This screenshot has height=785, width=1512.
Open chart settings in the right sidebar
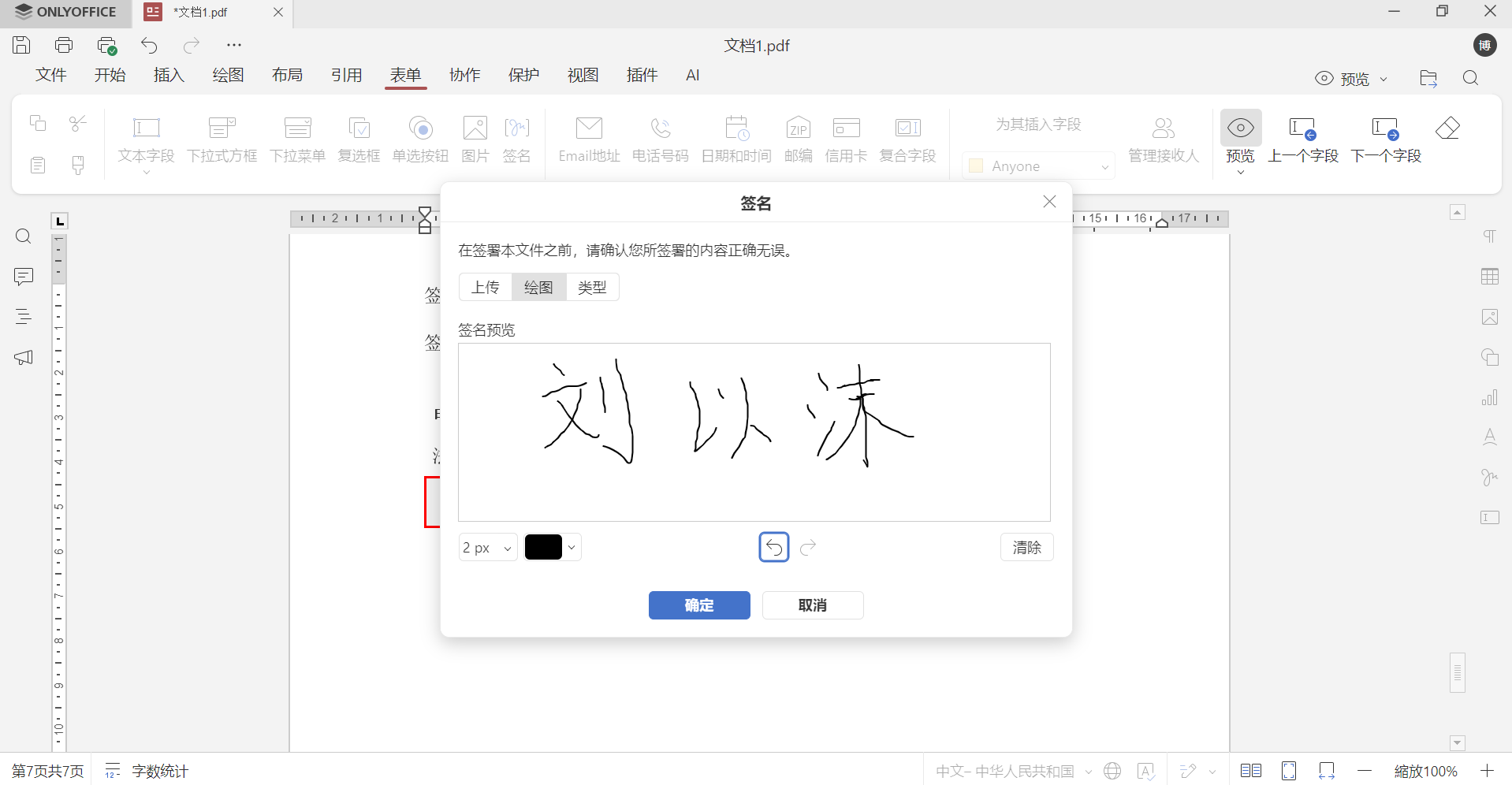tap(1489, 397)
